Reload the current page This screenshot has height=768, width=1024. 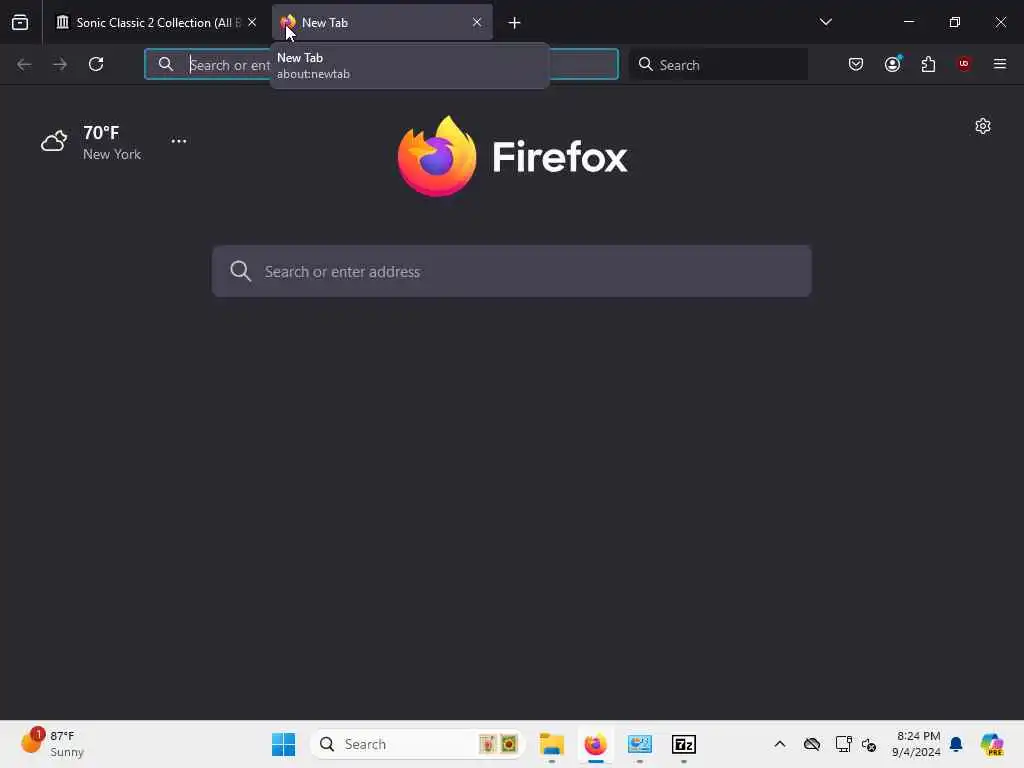[96, 64]
